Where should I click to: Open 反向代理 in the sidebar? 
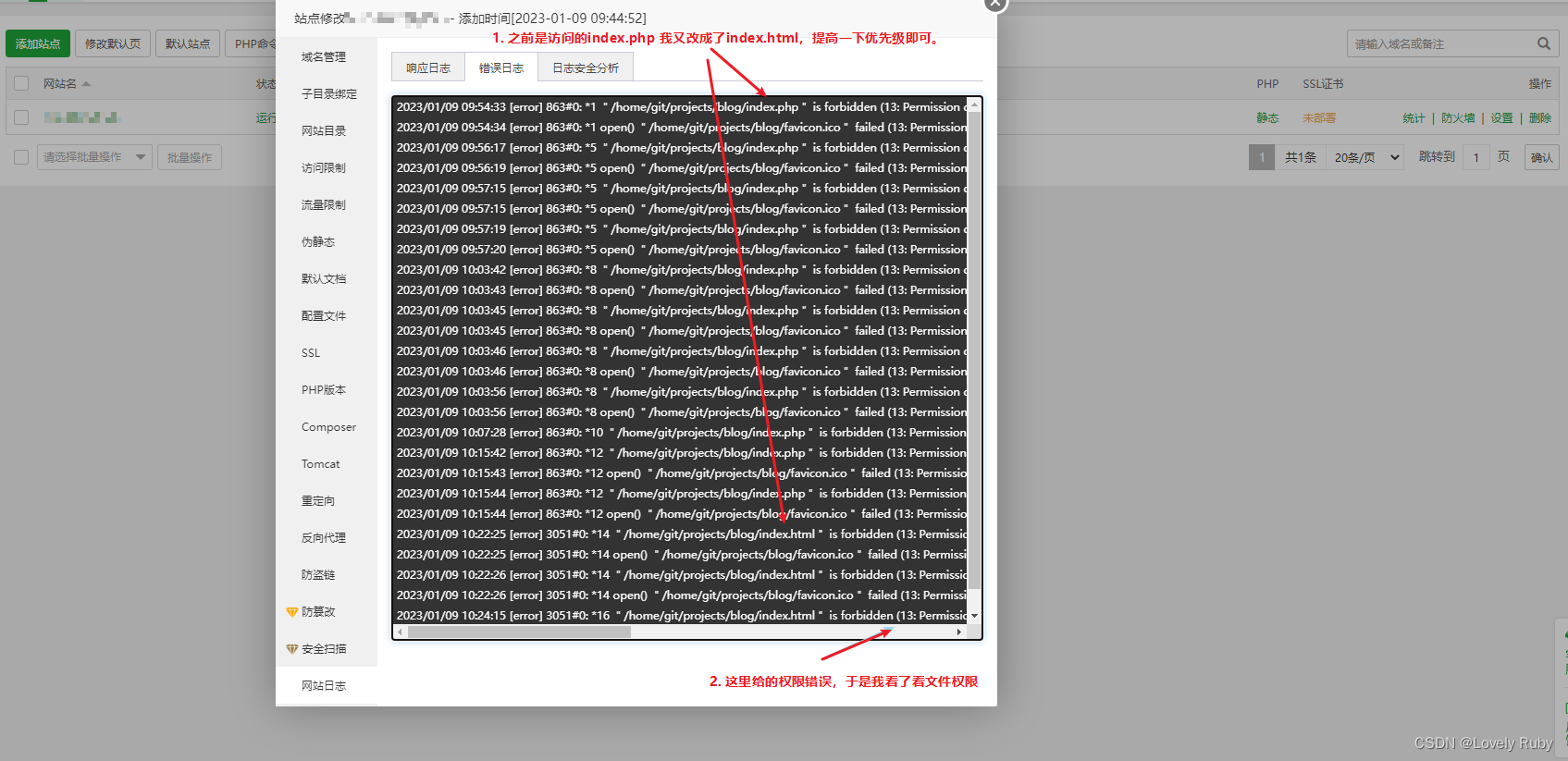[x=324, y=538]
